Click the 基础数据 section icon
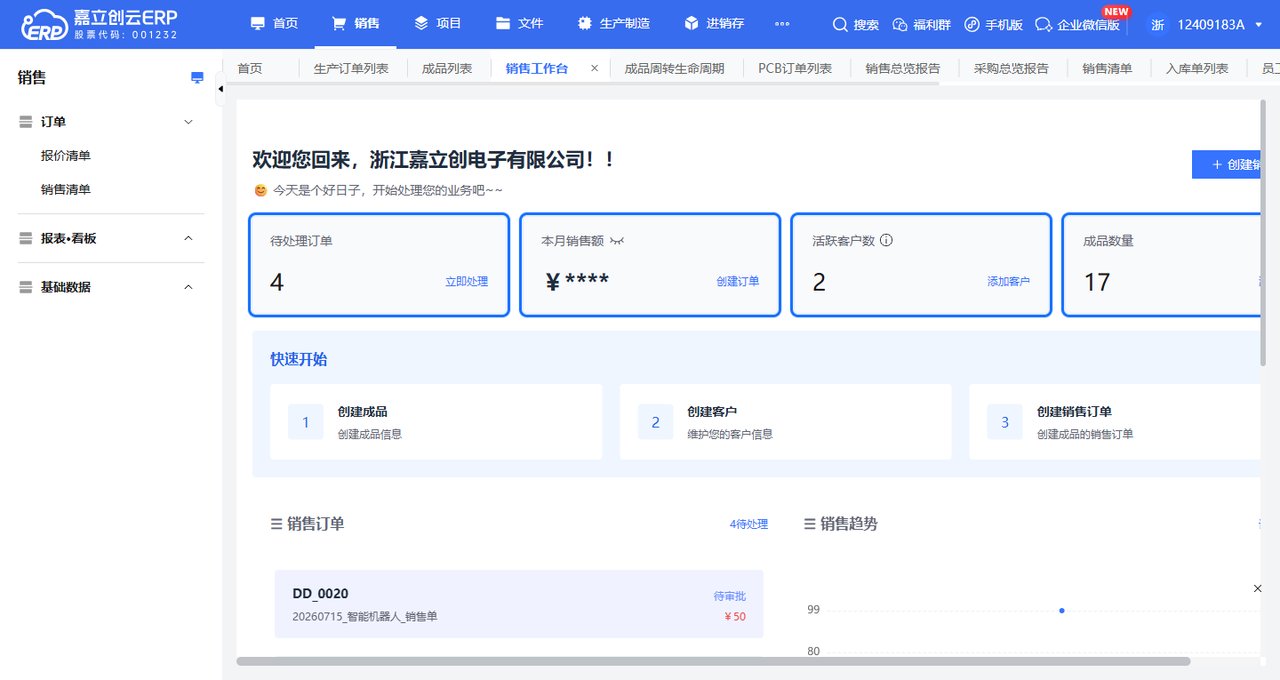1280x680 pixels. point(26,287)
